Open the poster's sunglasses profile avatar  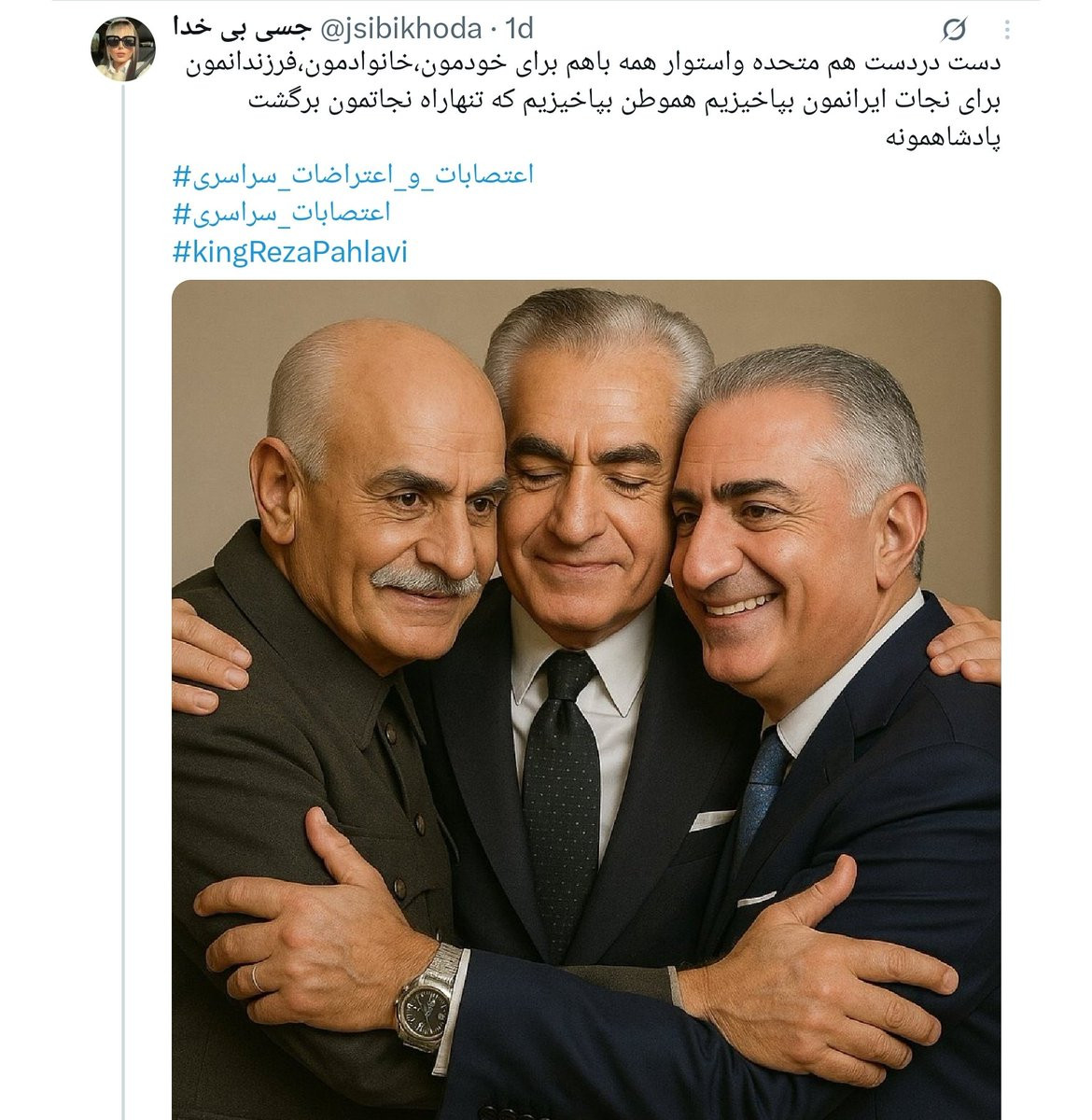pyautogui.click(x=122, y=49)
